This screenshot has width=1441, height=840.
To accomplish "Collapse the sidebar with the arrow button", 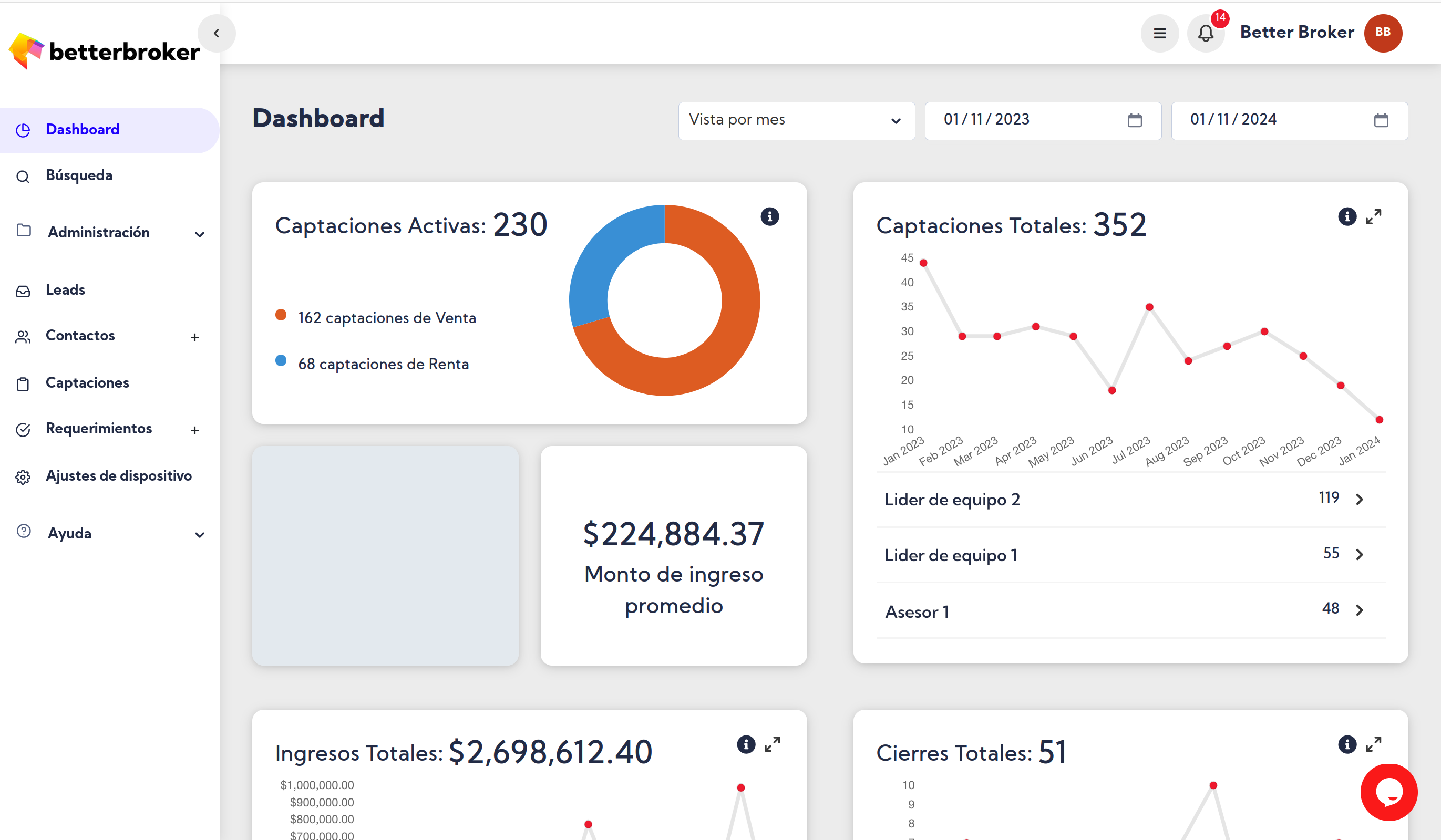I will pyautogui.click(x=217, y=33).
